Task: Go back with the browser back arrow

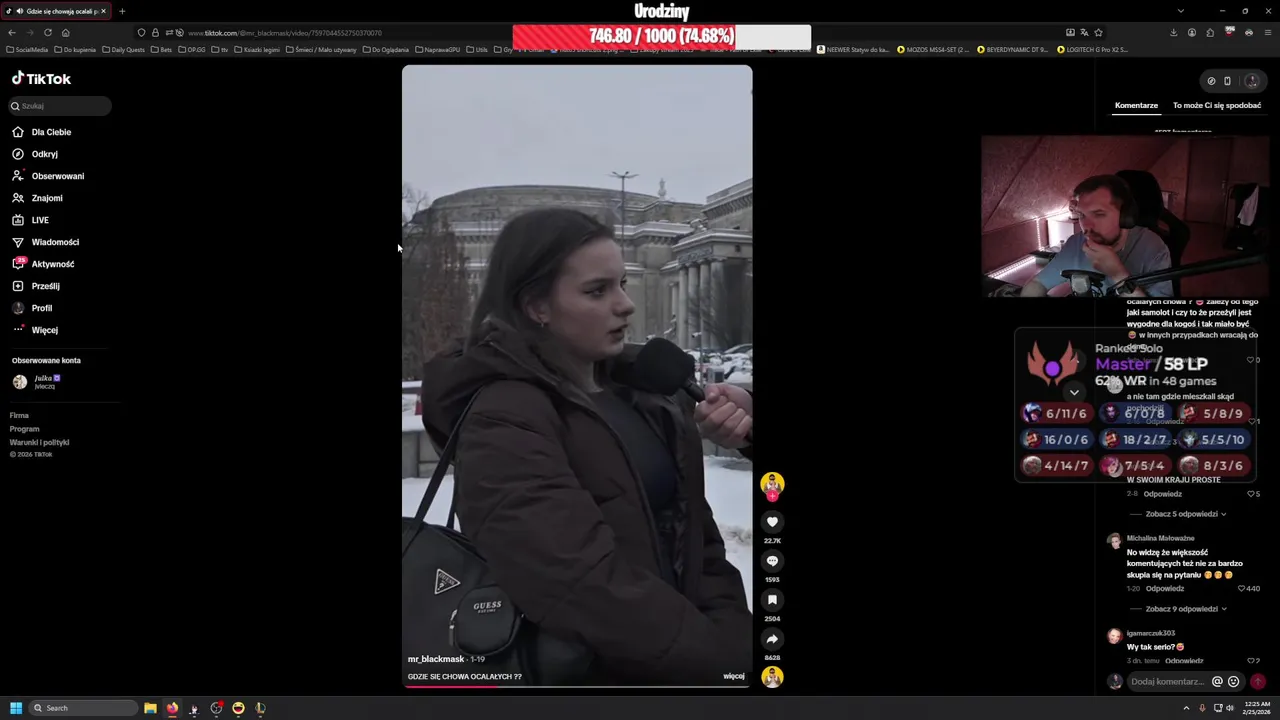Action: (12, 33)
